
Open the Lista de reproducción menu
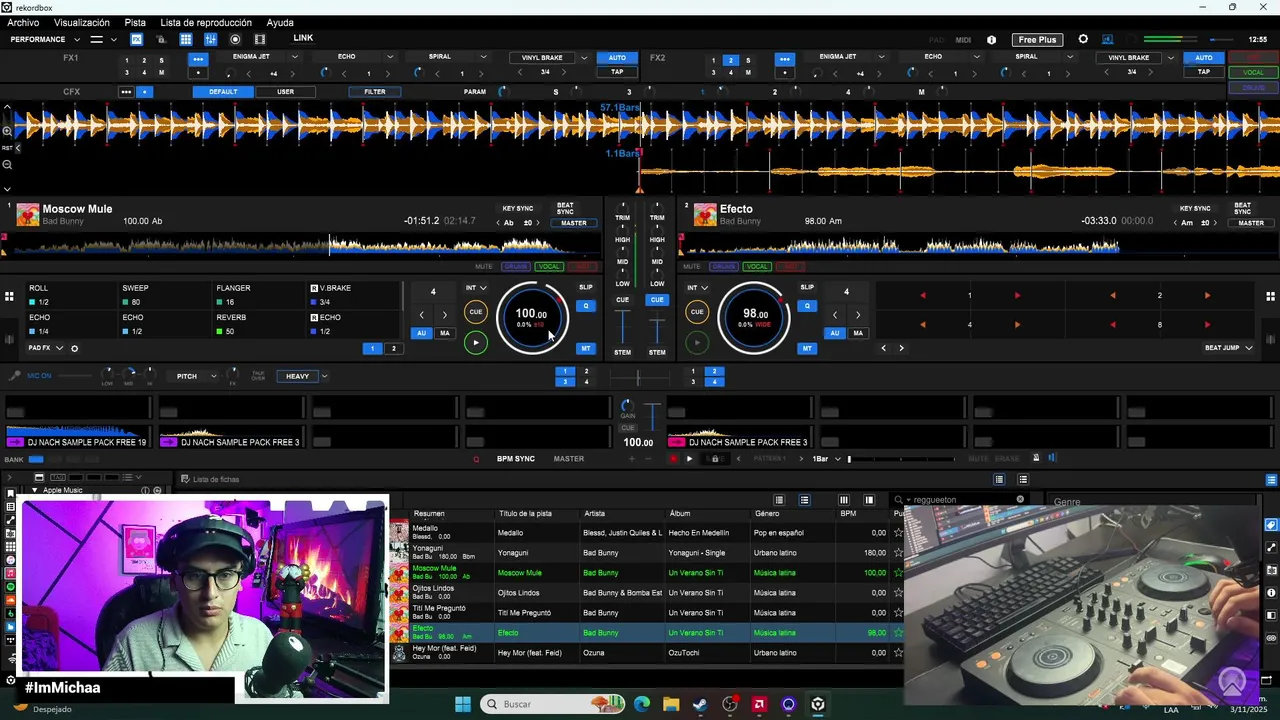[206, 22]
